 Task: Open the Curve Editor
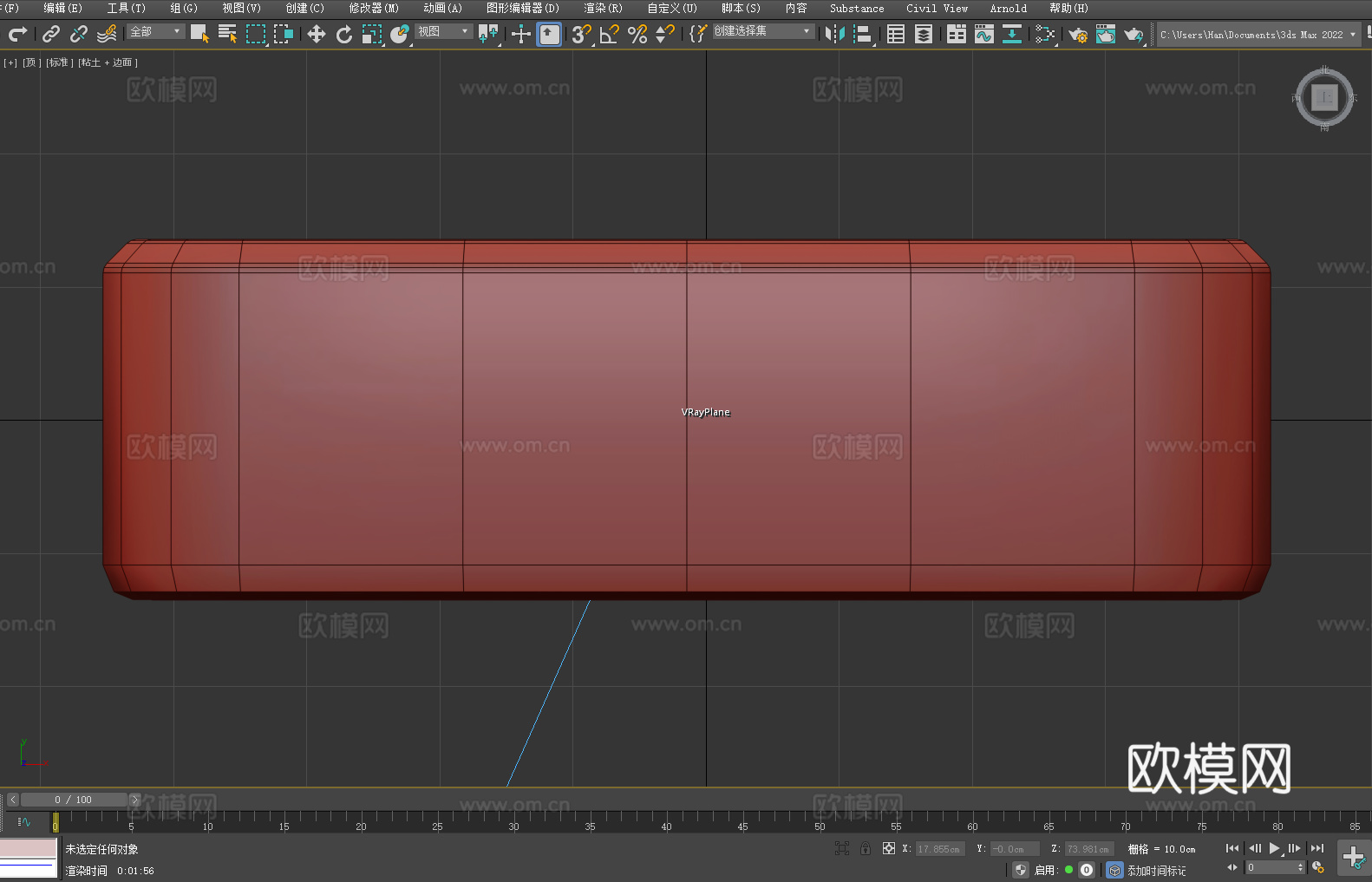coord(984,34)
